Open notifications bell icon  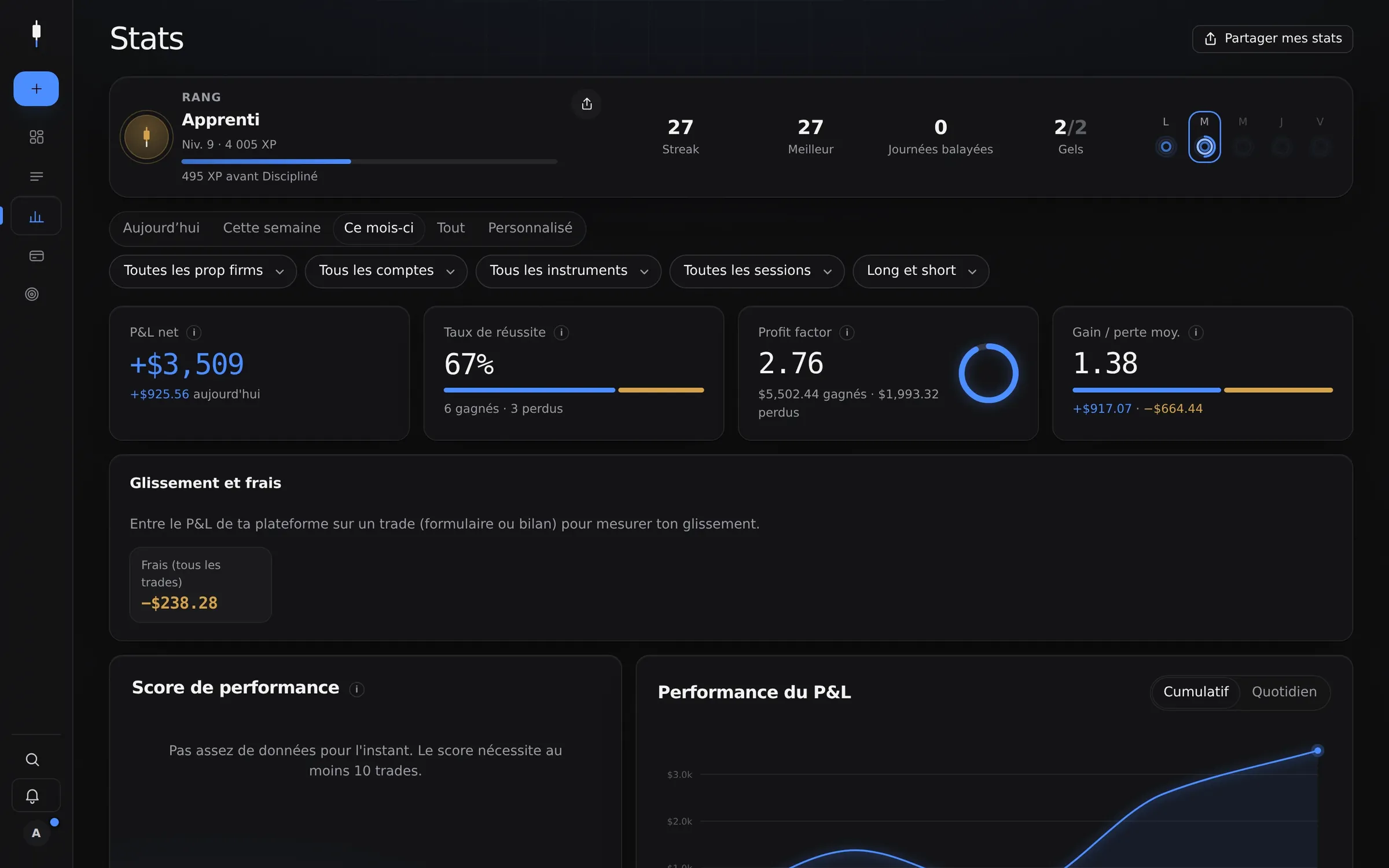(x=32, y=796)
